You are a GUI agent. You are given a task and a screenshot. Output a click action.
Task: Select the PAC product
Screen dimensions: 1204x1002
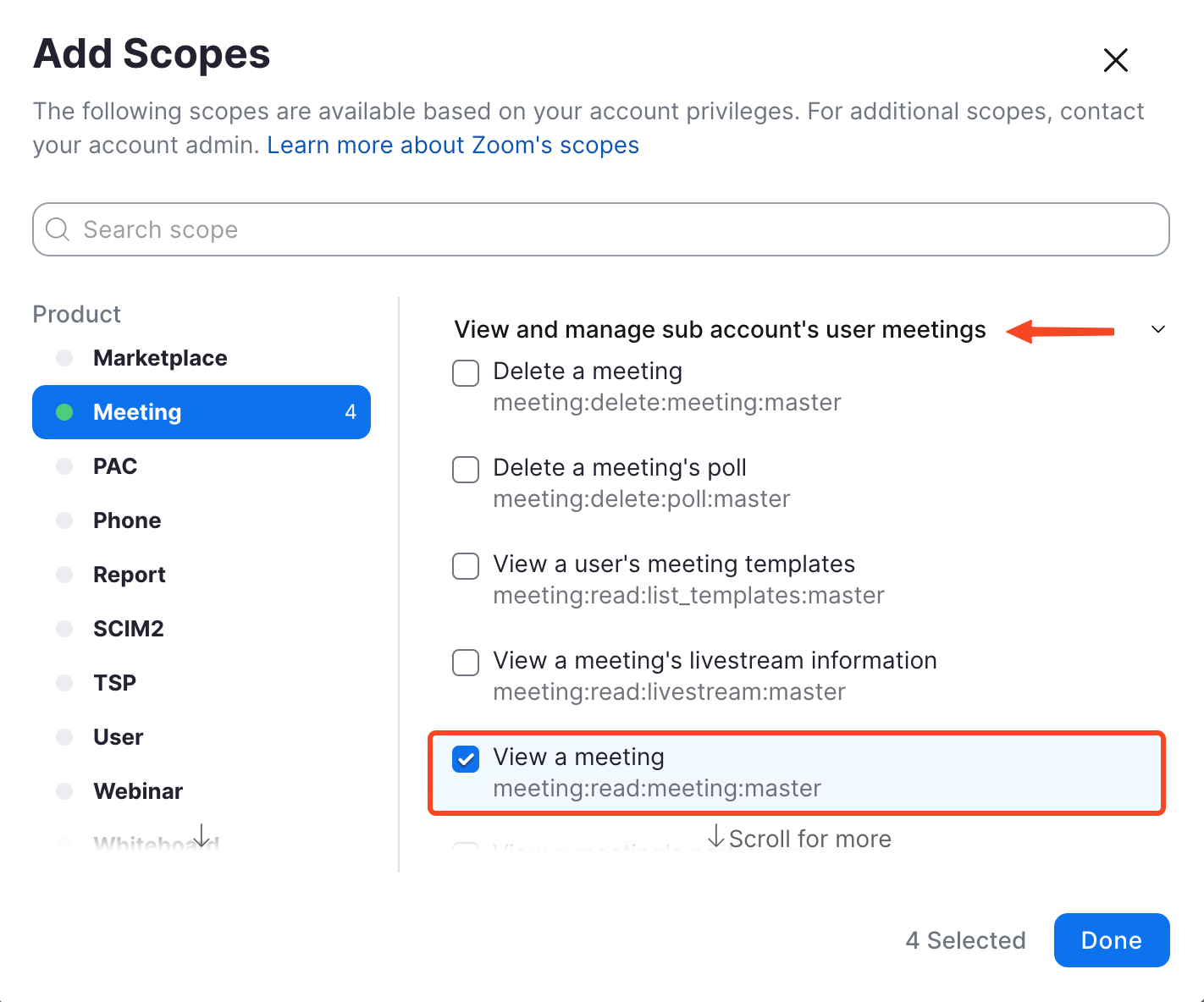point(202,466)
